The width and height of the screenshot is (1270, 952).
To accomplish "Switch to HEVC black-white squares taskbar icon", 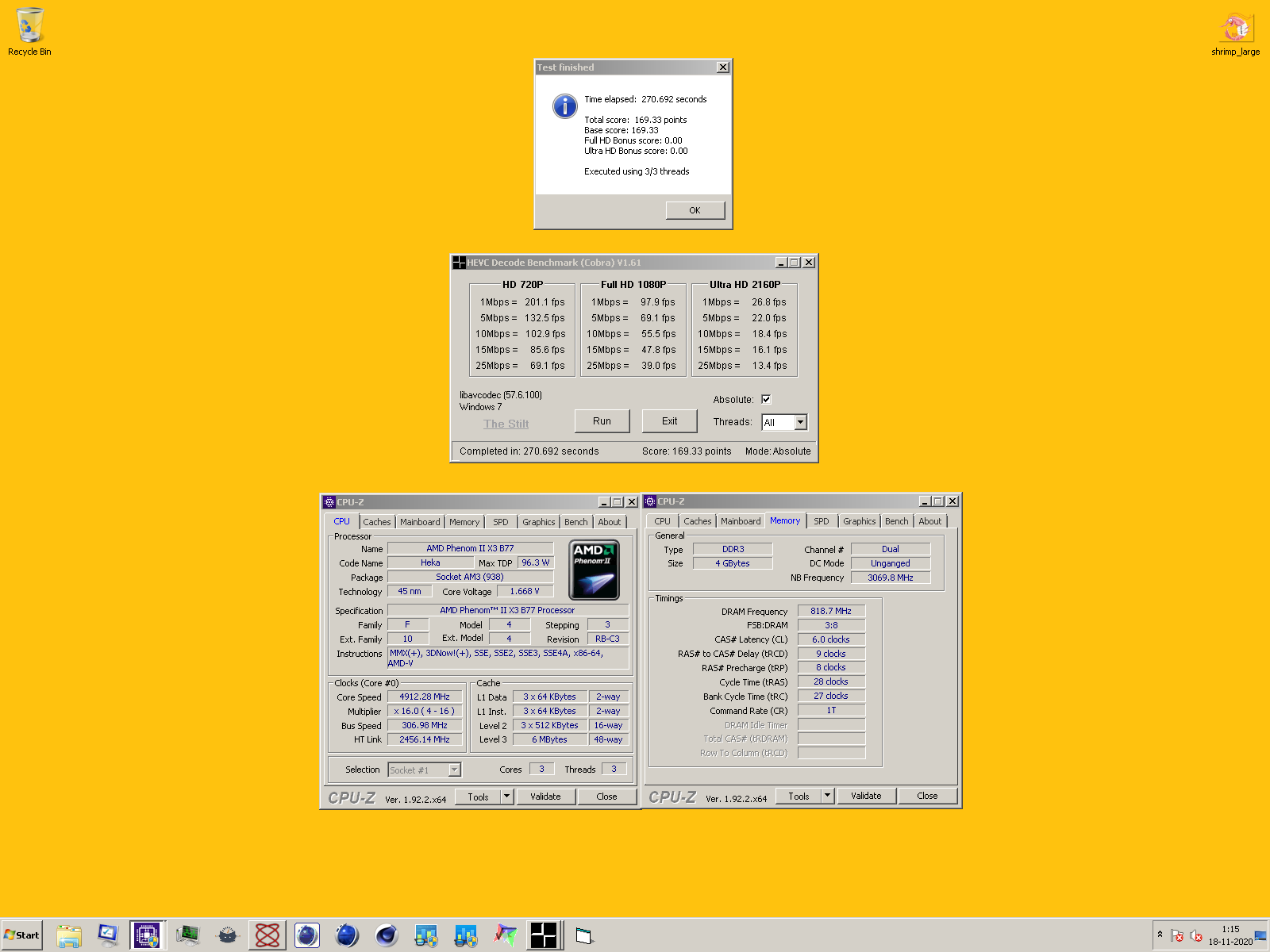I will [x=544, y=935].
